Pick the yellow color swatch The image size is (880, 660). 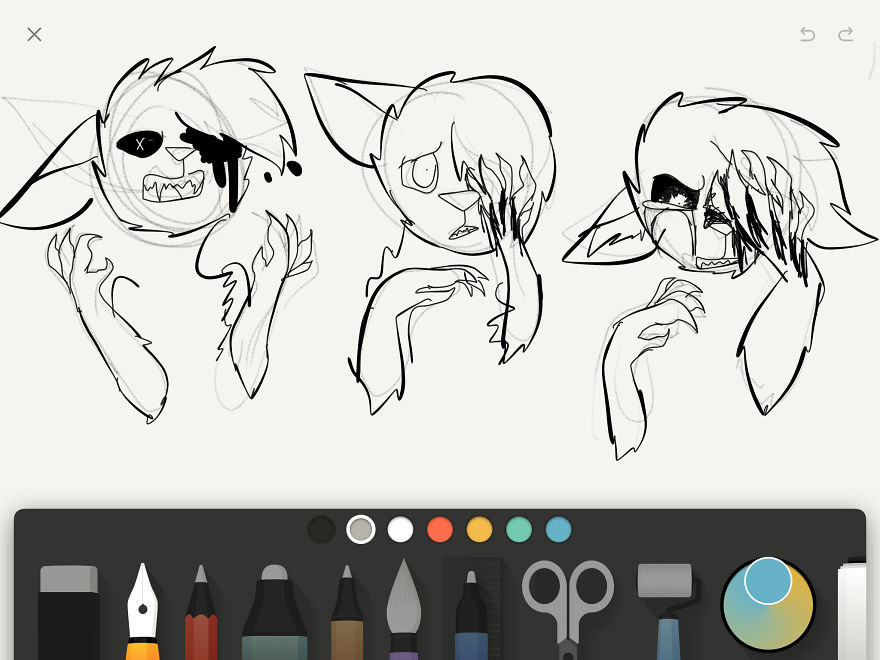click(x=480, y=529)
